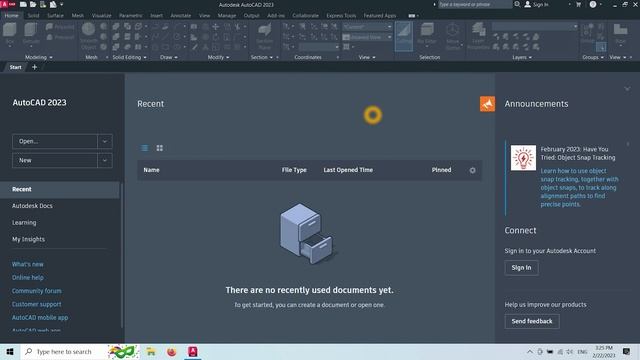Click the plus icon to add new drawing tab

[x=34, y=67]
